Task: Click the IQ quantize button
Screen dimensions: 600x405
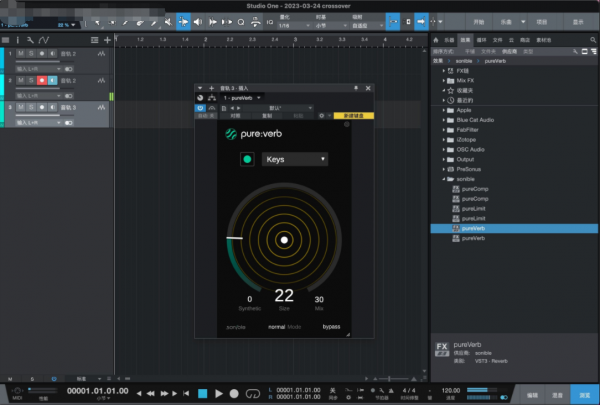Action: [x=270, y=22]
